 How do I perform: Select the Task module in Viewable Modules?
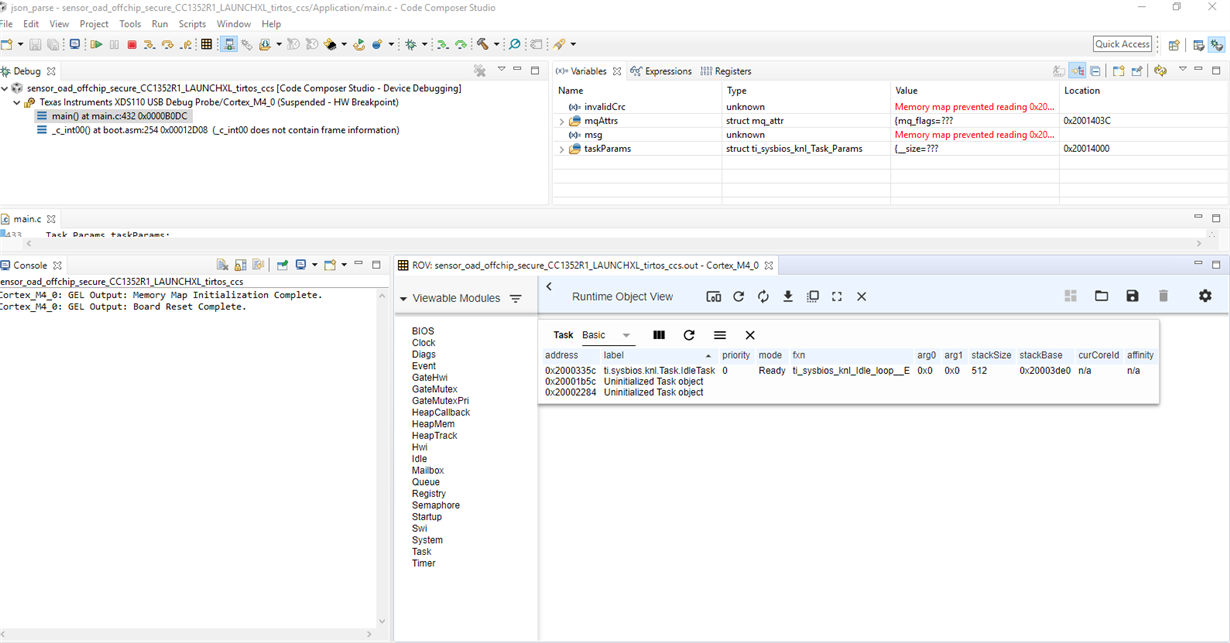[422, 551]
